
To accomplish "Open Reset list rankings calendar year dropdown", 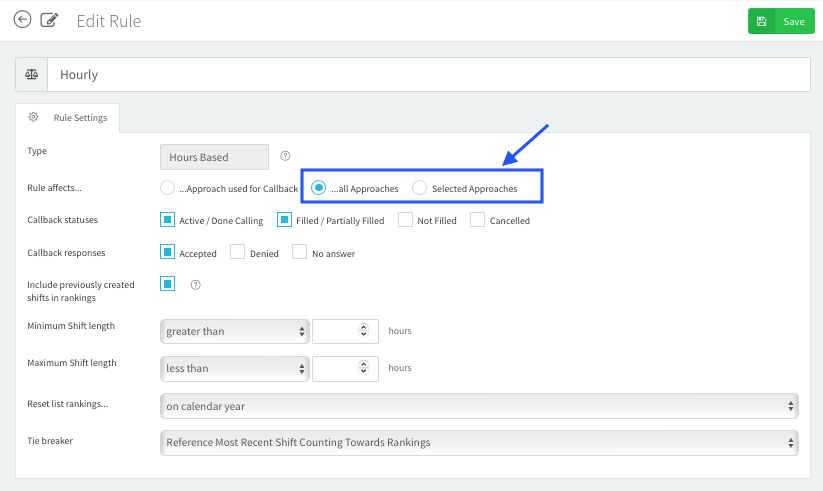I will point(479,406).
